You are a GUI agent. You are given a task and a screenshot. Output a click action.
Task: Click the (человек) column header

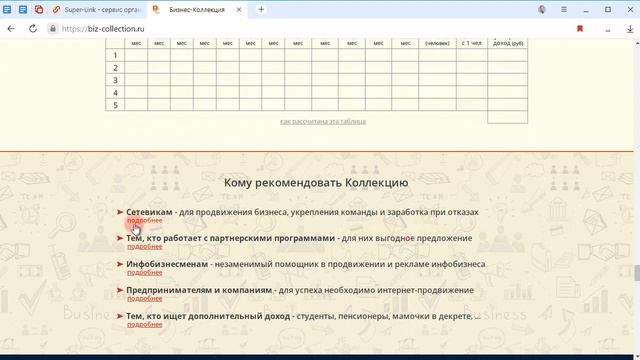pos(437,43)
